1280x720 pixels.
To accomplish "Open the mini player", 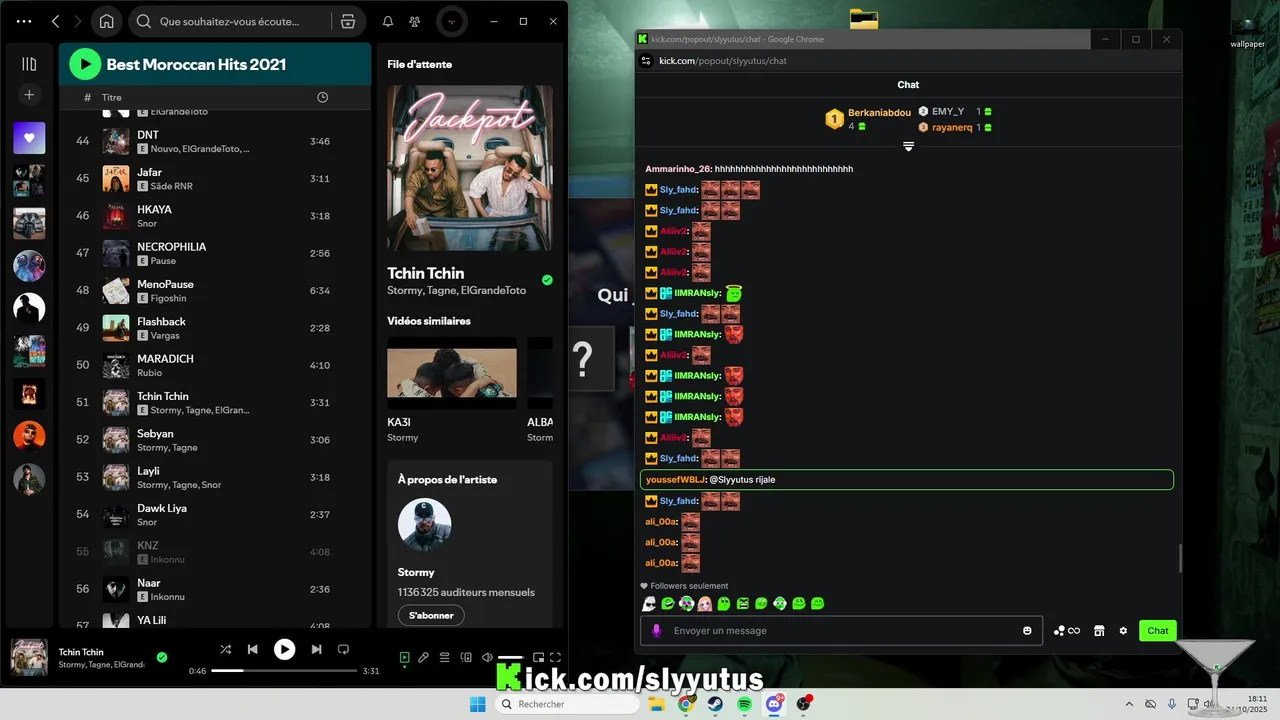I will pyautogui.click(x=538, y=657).
